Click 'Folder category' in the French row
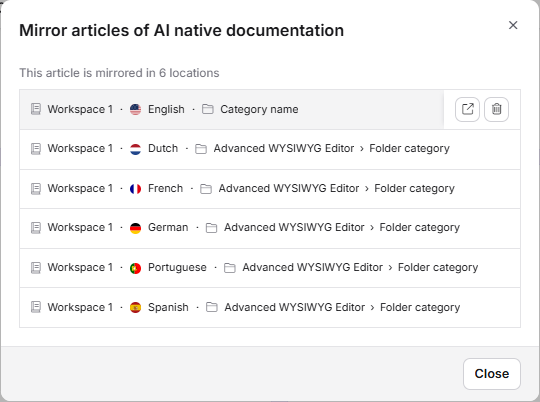540x402 pixels. (414, 189)
